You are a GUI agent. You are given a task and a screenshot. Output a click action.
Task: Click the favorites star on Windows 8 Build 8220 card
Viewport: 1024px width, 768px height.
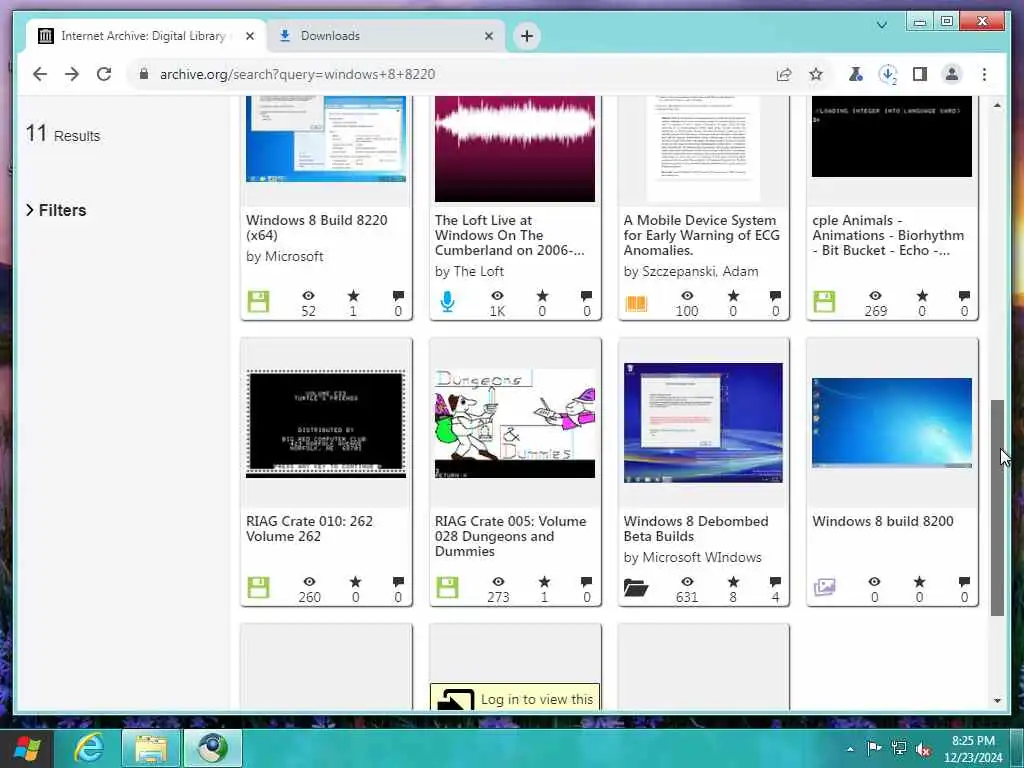point(353,296)
